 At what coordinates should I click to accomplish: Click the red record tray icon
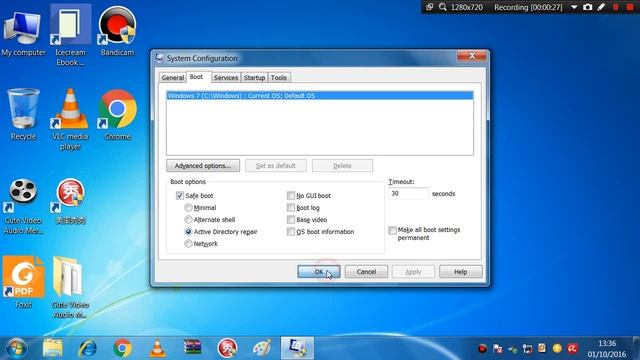482,349
